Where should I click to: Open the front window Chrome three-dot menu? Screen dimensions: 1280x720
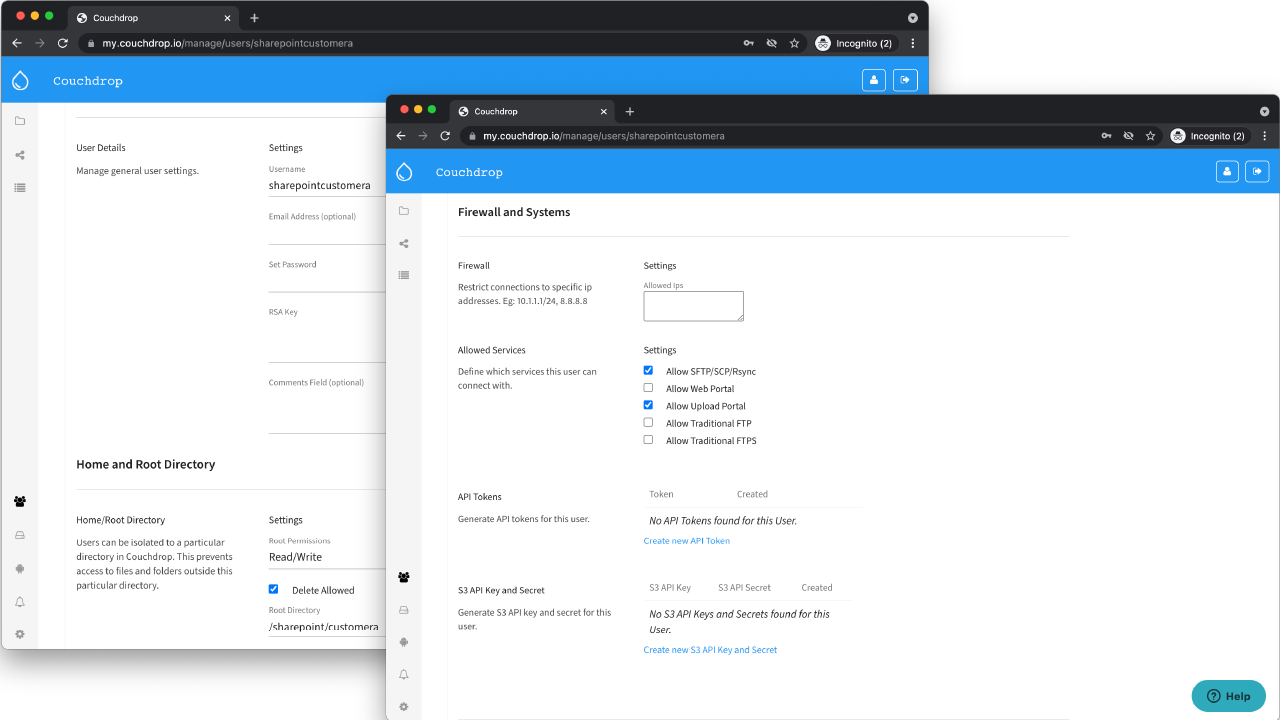click(1265, 136)
